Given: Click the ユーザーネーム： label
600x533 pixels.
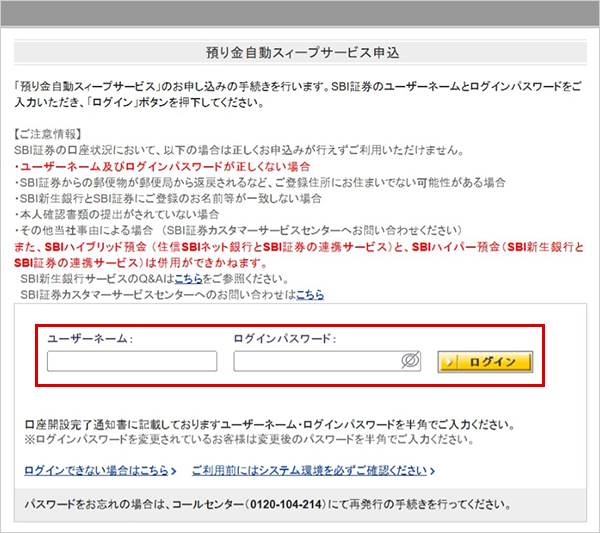Looking at the screenshot, I should 90,339.
